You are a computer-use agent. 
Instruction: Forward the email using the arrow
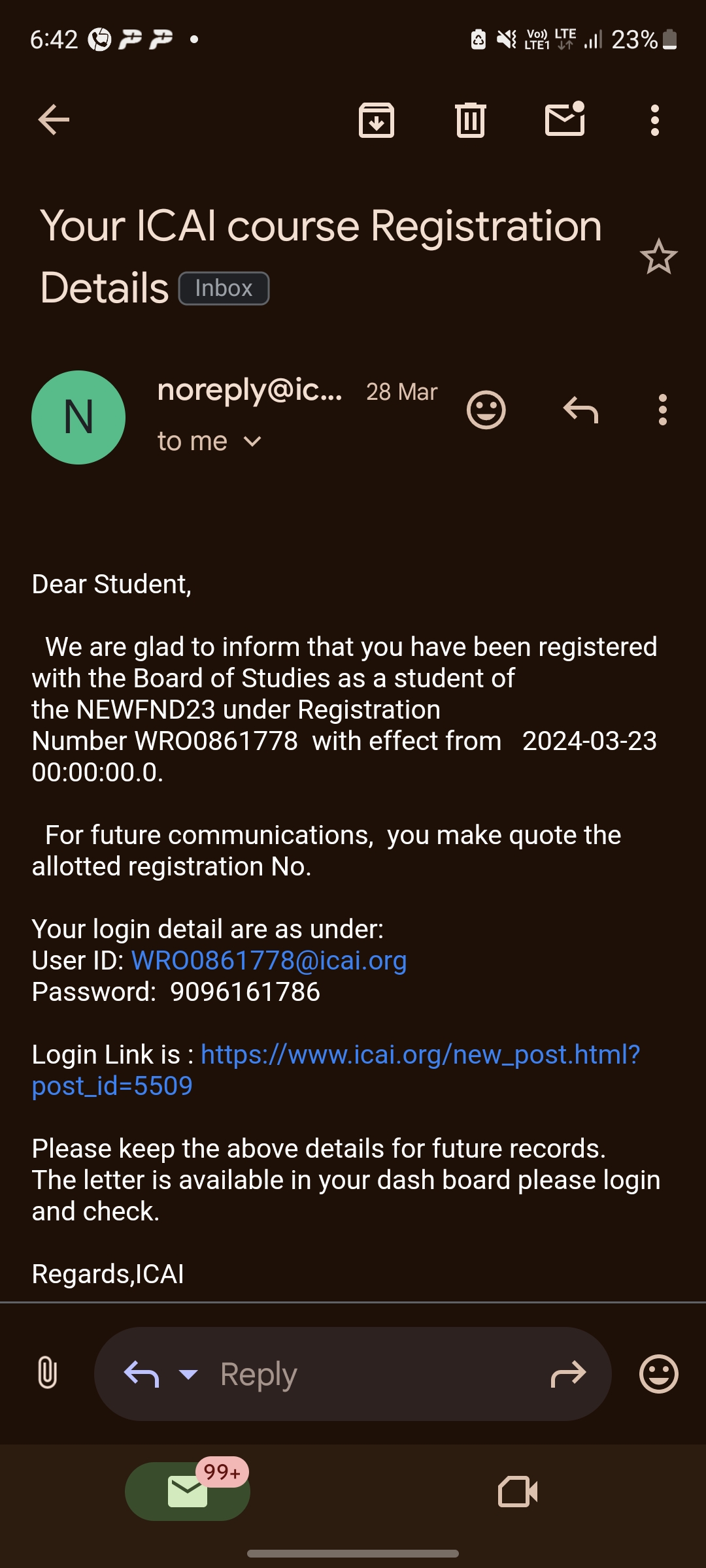tap(568, 1374)
